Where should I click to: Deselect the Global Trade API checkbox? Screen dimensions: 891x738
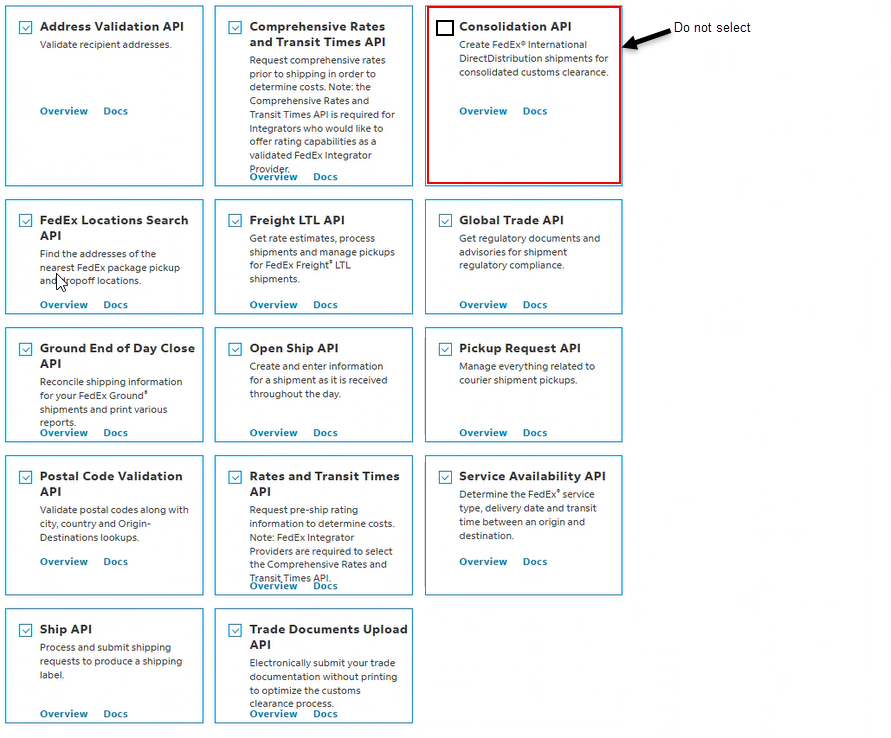pos(445,221)
